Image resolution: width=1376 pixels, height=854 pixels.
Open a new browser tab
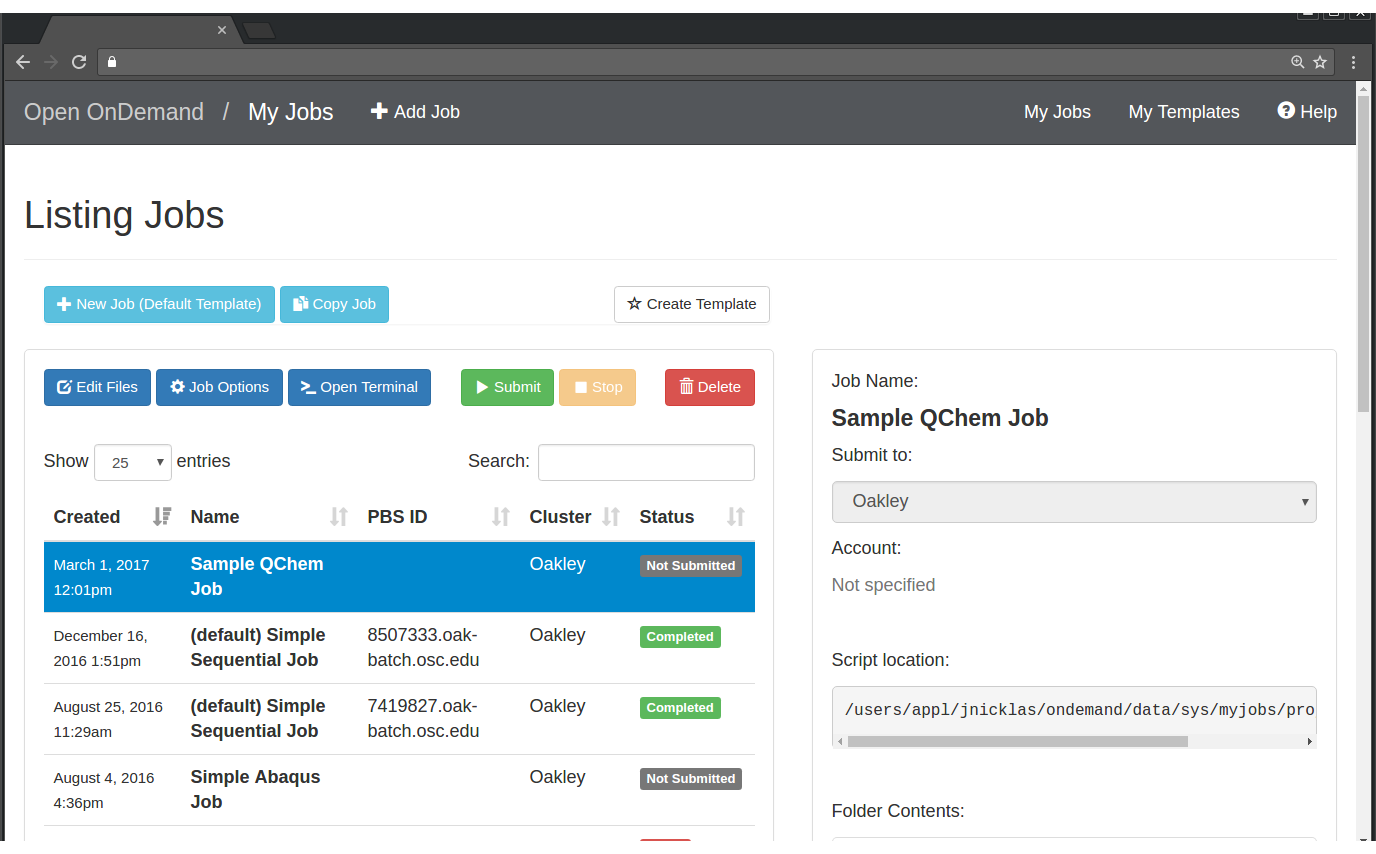pos(259,31)
